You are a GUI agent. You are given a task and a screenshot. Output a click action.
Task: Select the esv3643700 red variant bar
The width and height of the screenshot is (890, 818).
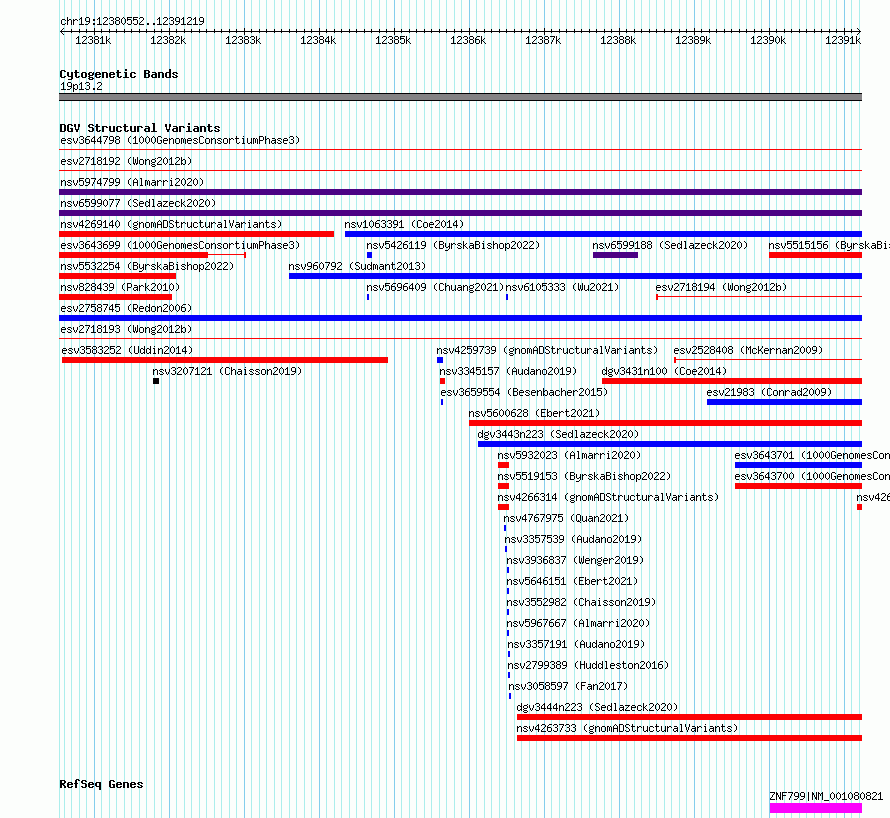point(799,486)
